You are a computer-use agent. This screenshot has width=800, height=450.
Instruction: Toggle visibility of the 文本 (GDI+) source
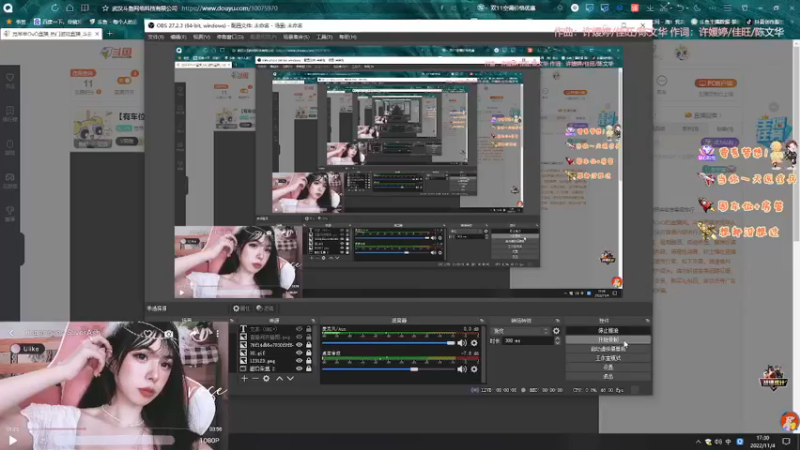click(299, 329)
